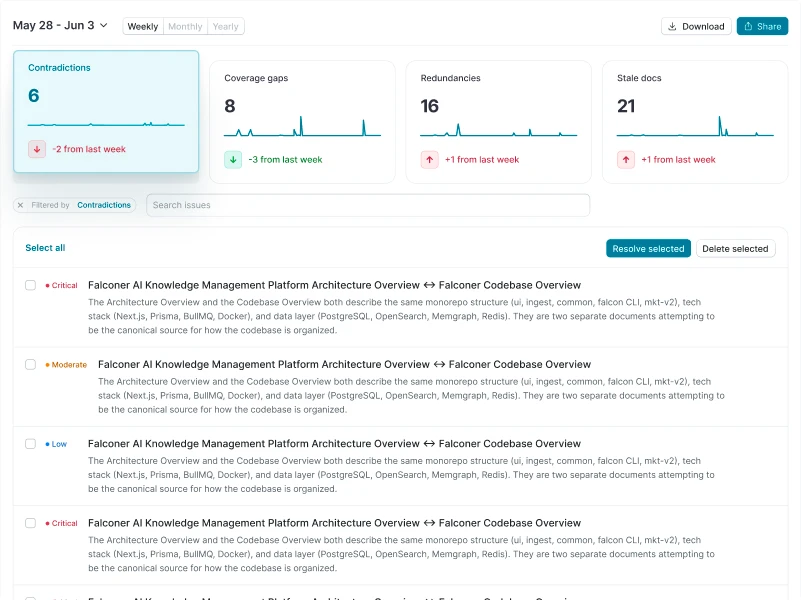Open the Moderate issue title

click(x=344, y=364)
